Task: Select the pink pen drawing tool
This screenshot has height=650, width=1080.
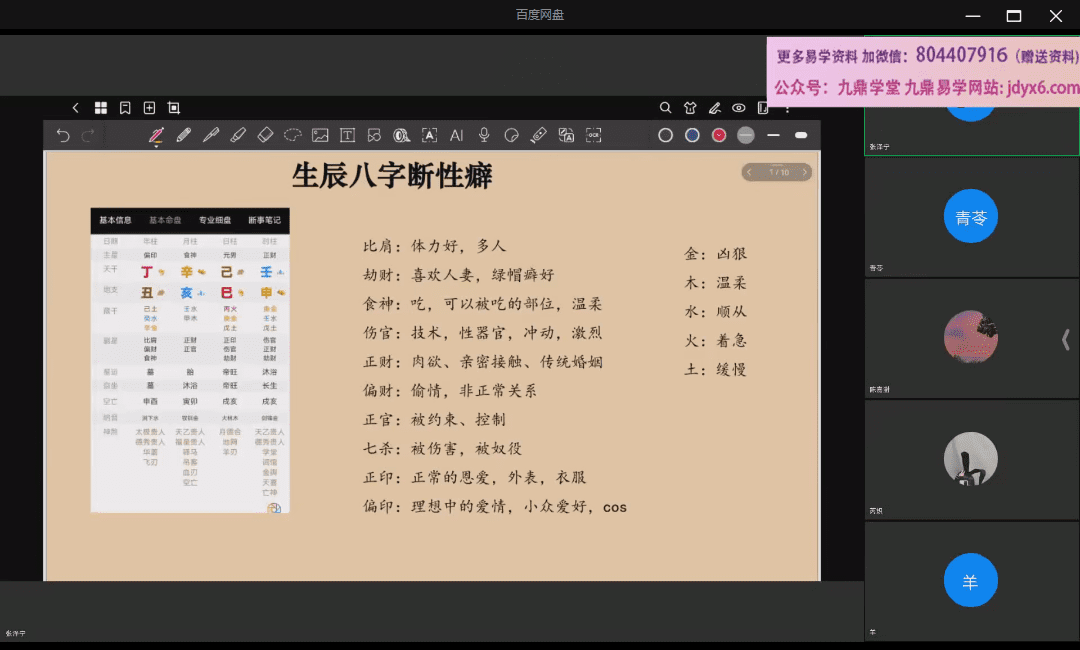Action: pos(156,135)
